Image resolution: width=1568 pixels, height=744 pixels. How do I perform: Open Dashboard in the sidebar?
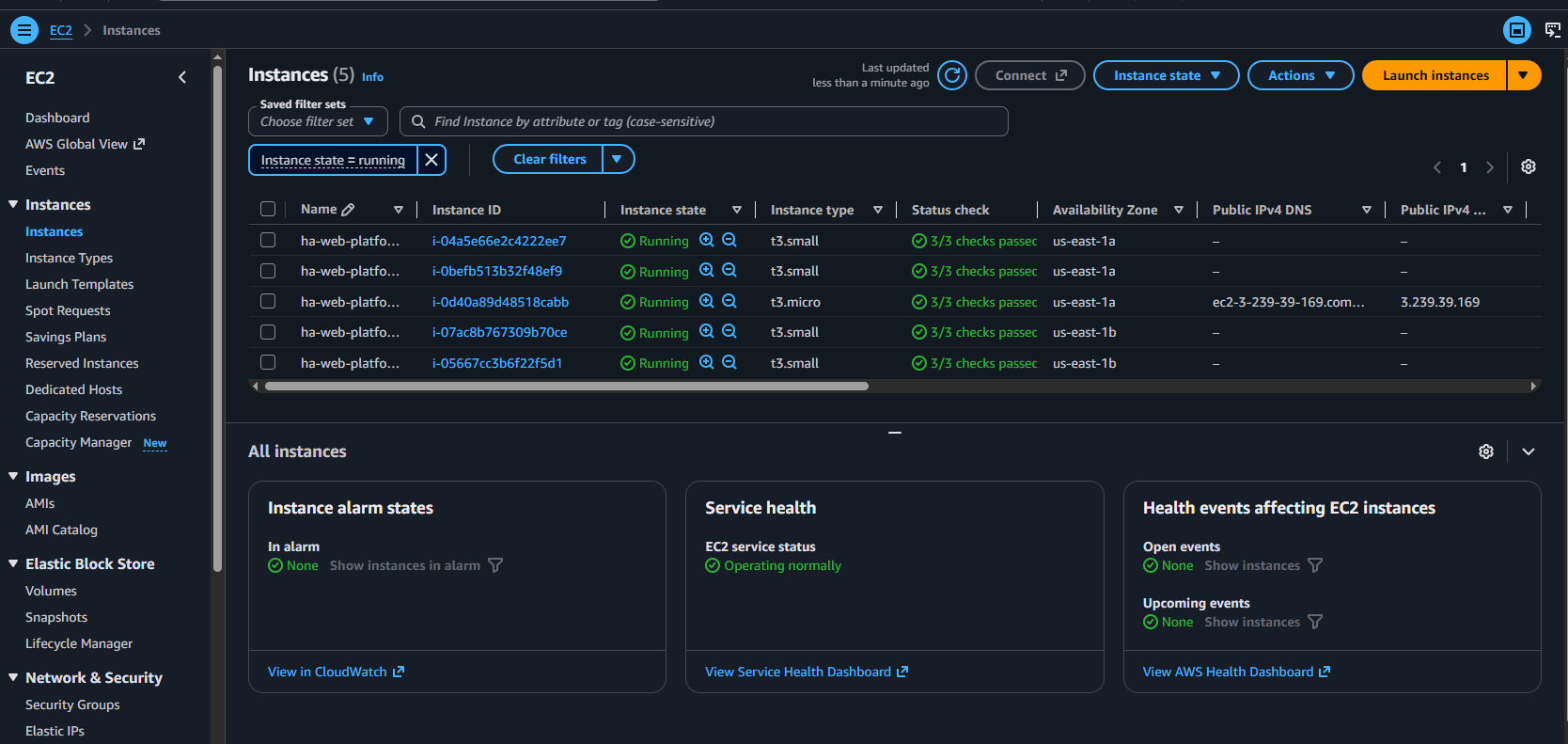click(x=57, y=118)
